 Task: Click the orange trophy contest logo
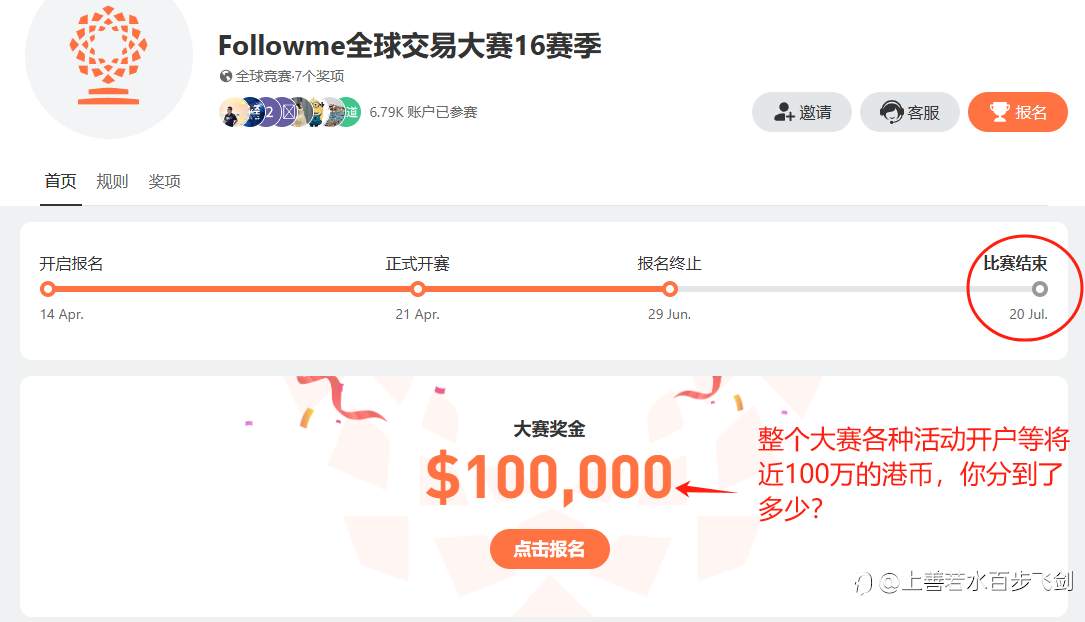coord(109,55)
